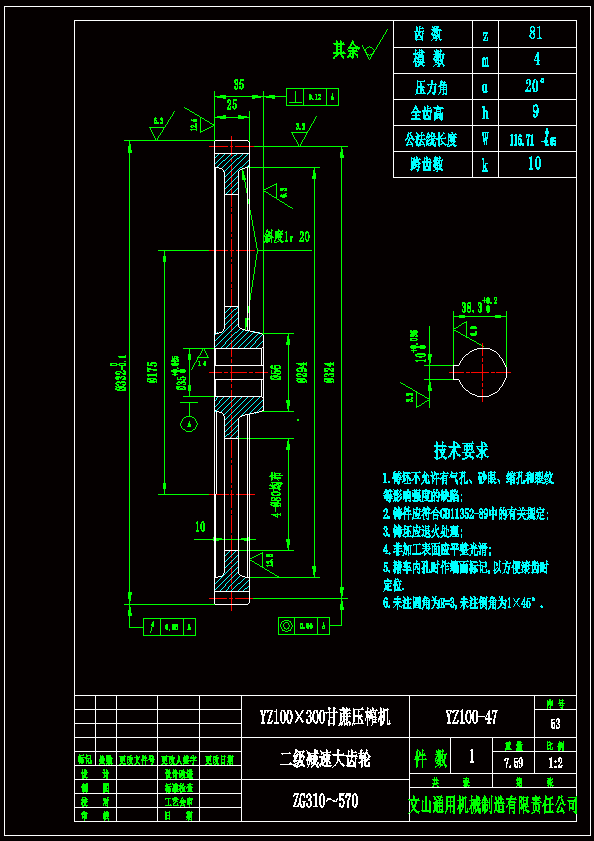Viewport: 594px width, 841px height.
Task: Select the span tooth count value 10
Action: pyautogui.click(x=534, y=163)
